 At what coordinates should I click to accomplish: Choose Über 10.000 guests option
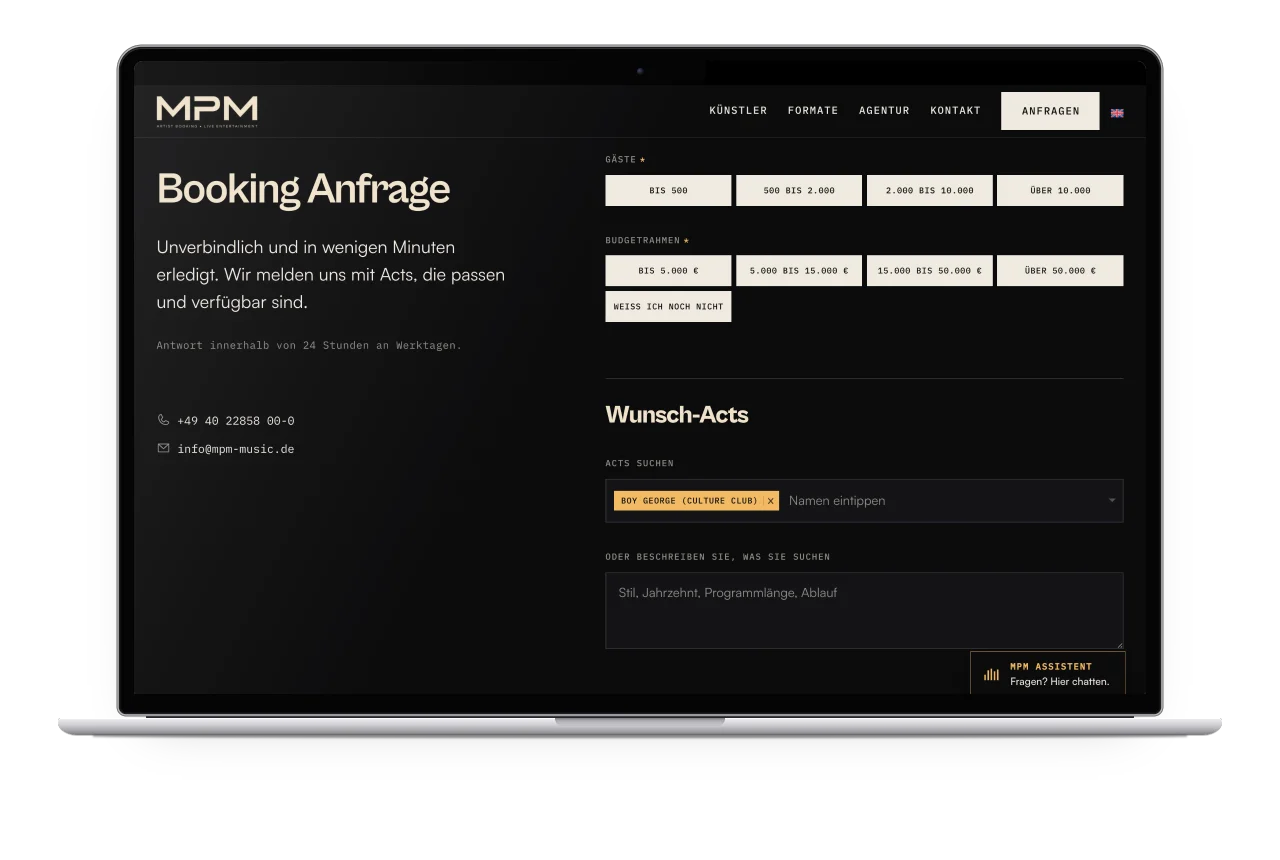tap(1060, 190)
